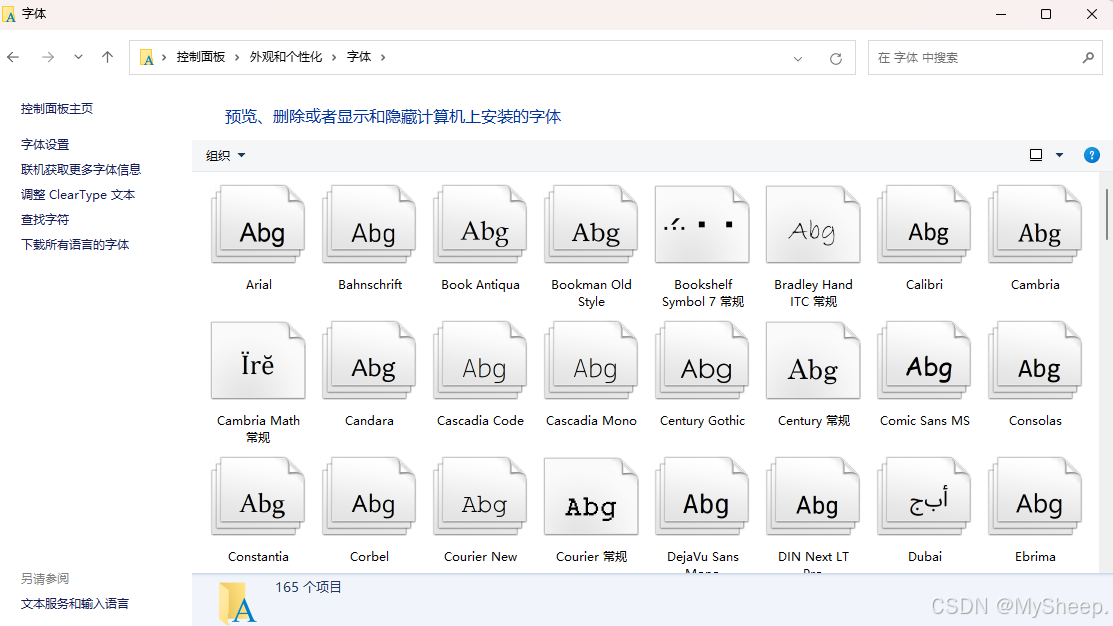Select the Candara font icon
Viewport: 1113px width, 626px height.
369,361
